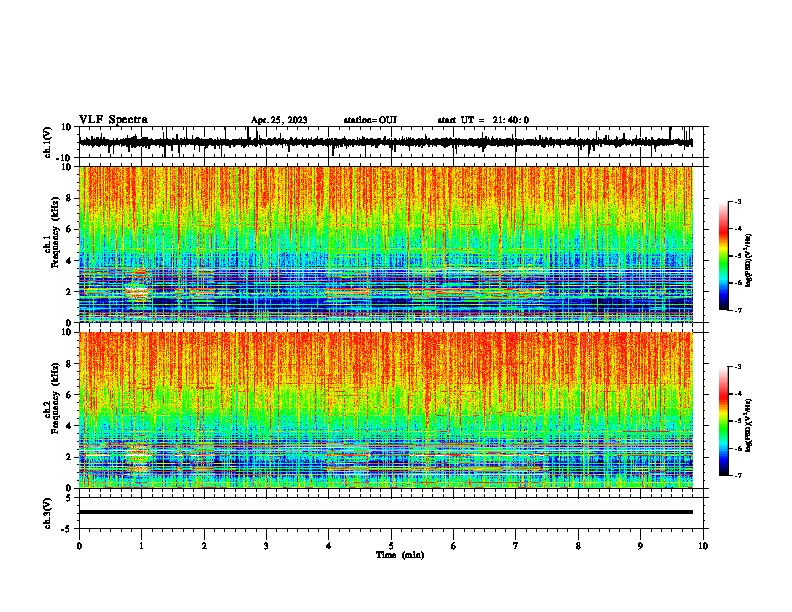Click the ch.2 spectrogram colorbar gradient
The image size is (792, 612).
pos(723,421)
